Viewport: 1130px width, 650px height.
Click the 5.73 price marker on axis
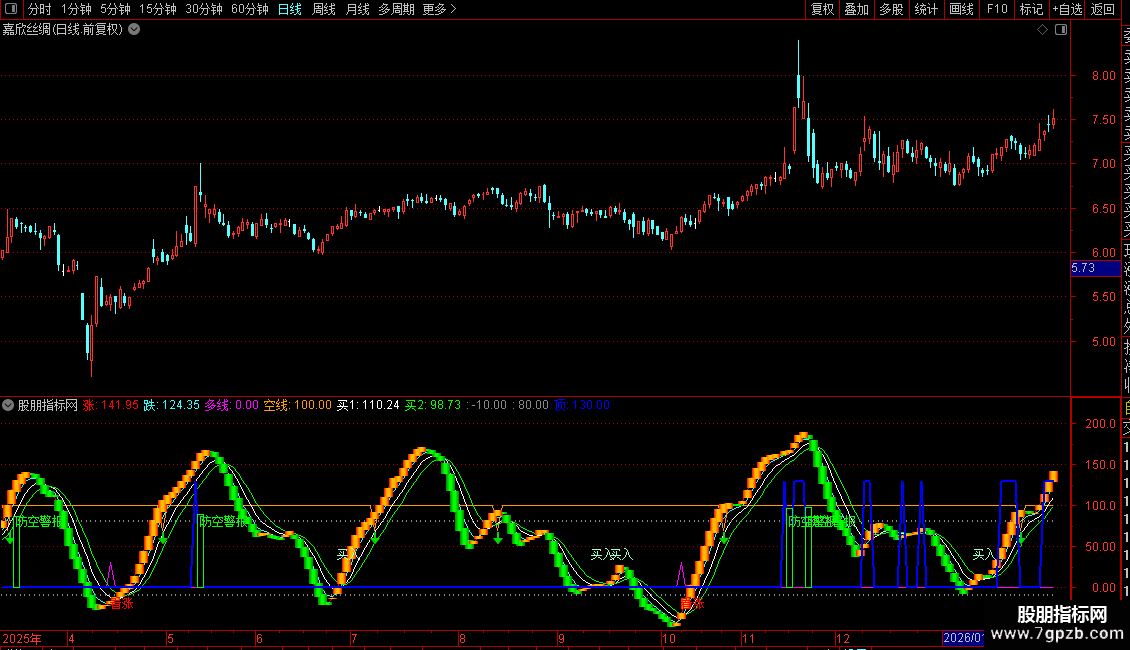tap(1085, 269)
